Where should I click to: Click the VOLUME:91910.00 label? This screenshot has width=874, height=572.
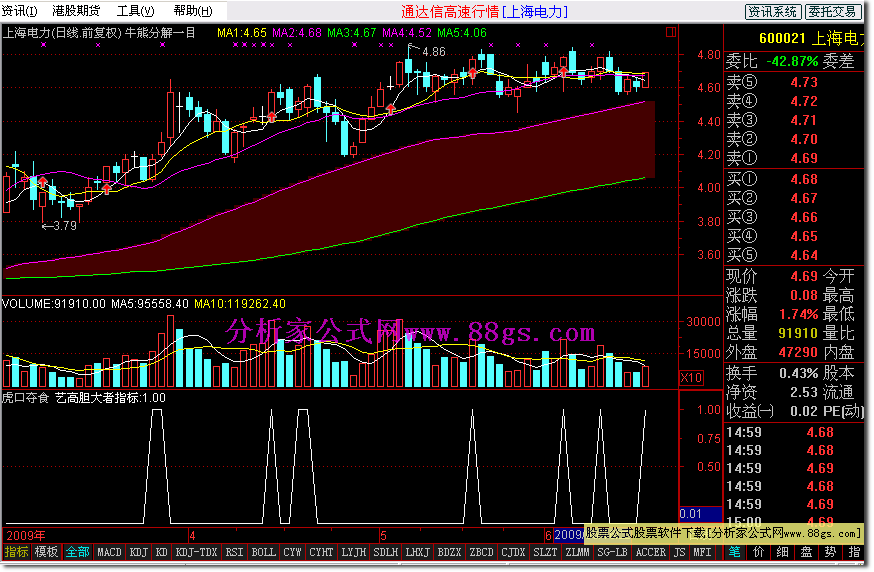tap(54, 304)
